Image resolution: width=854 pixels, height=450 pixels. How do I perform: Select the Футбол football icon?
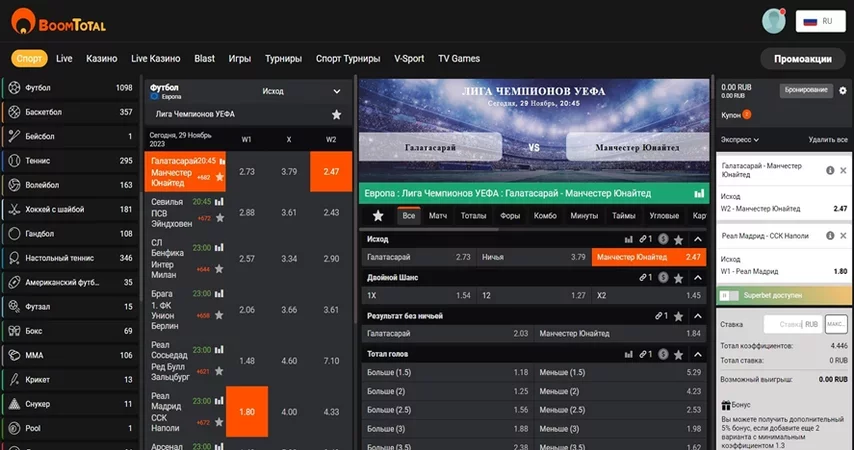point(15,87)
